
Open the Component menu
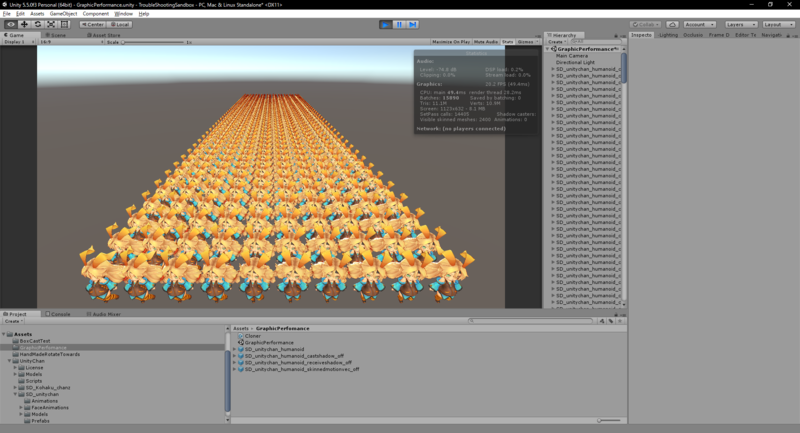tap(95, 14)
